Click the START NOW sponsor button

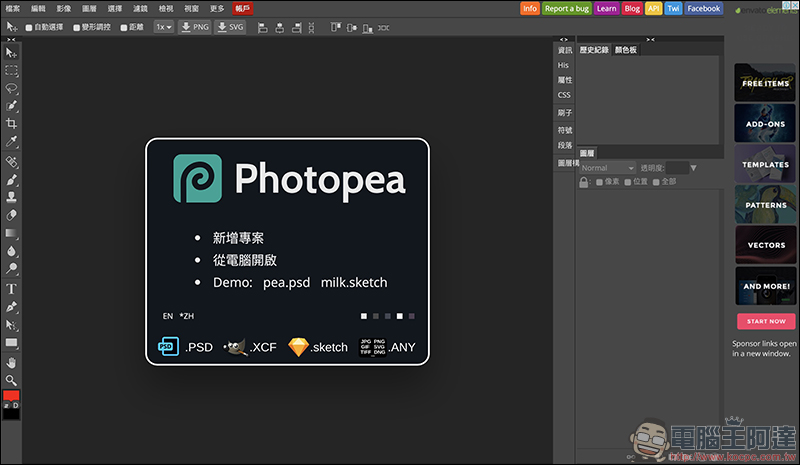tap(766, 321)
